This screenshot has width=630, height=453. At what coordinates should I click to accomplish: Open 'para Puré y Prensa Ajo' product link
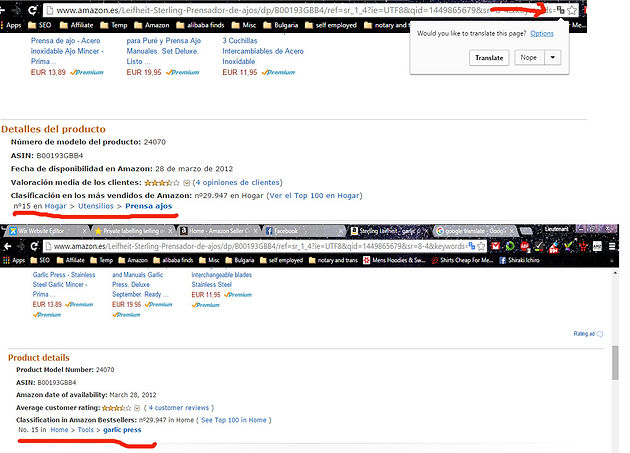(164, 51)
